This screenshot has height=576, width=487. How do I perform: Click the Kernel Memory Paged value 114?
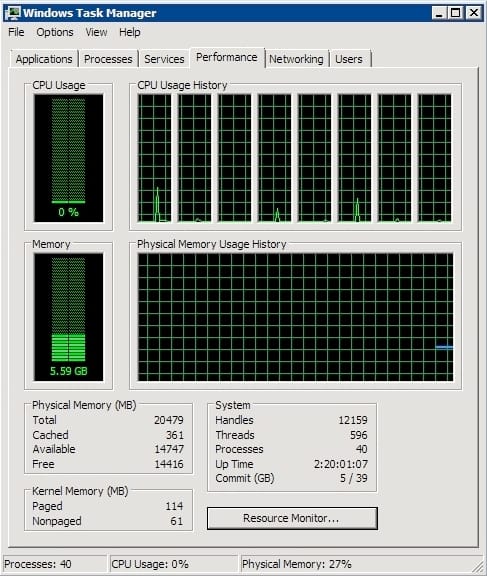(x=174, y=506)
